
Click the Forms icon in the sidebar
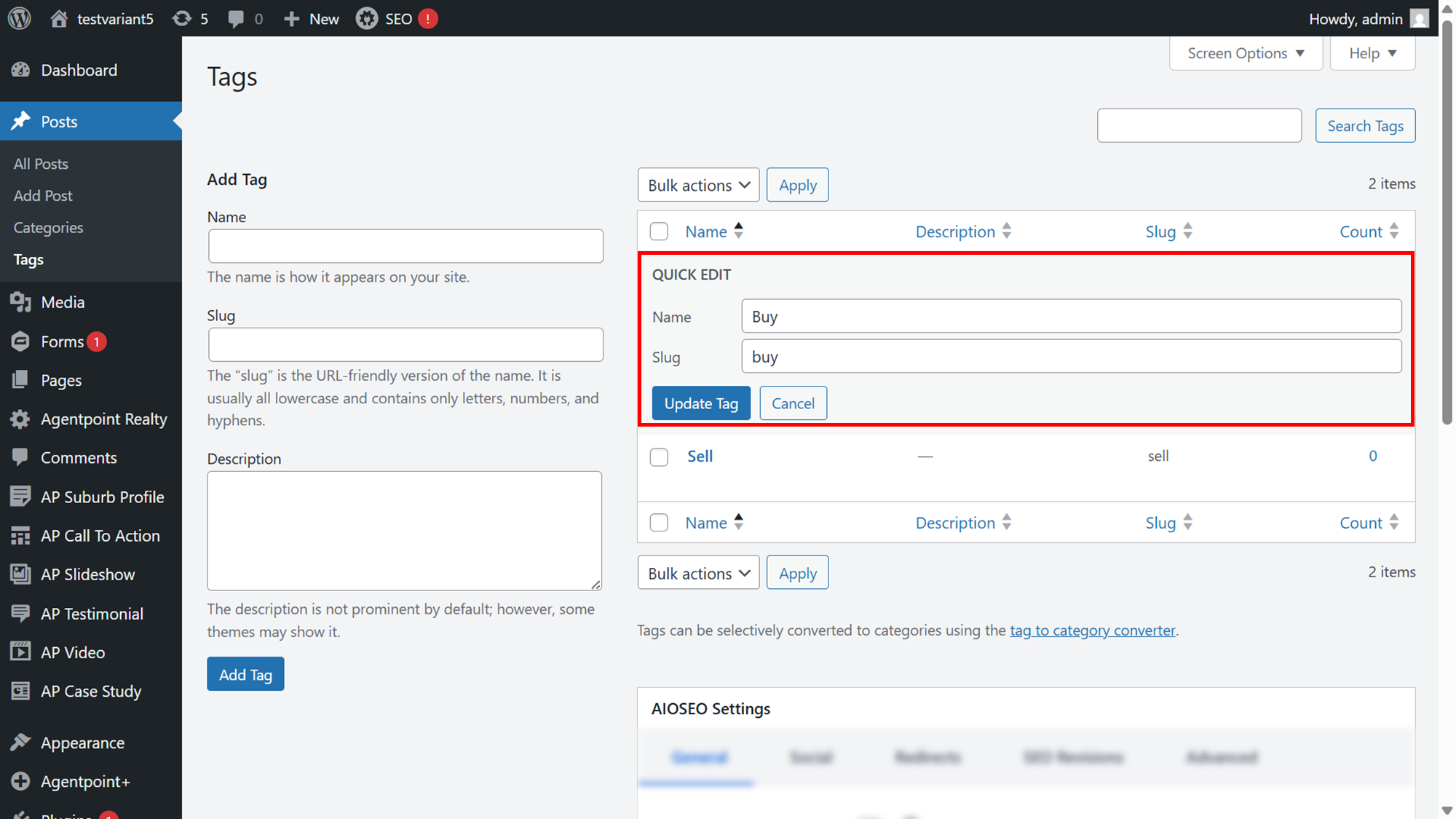[x=20, y=341]
